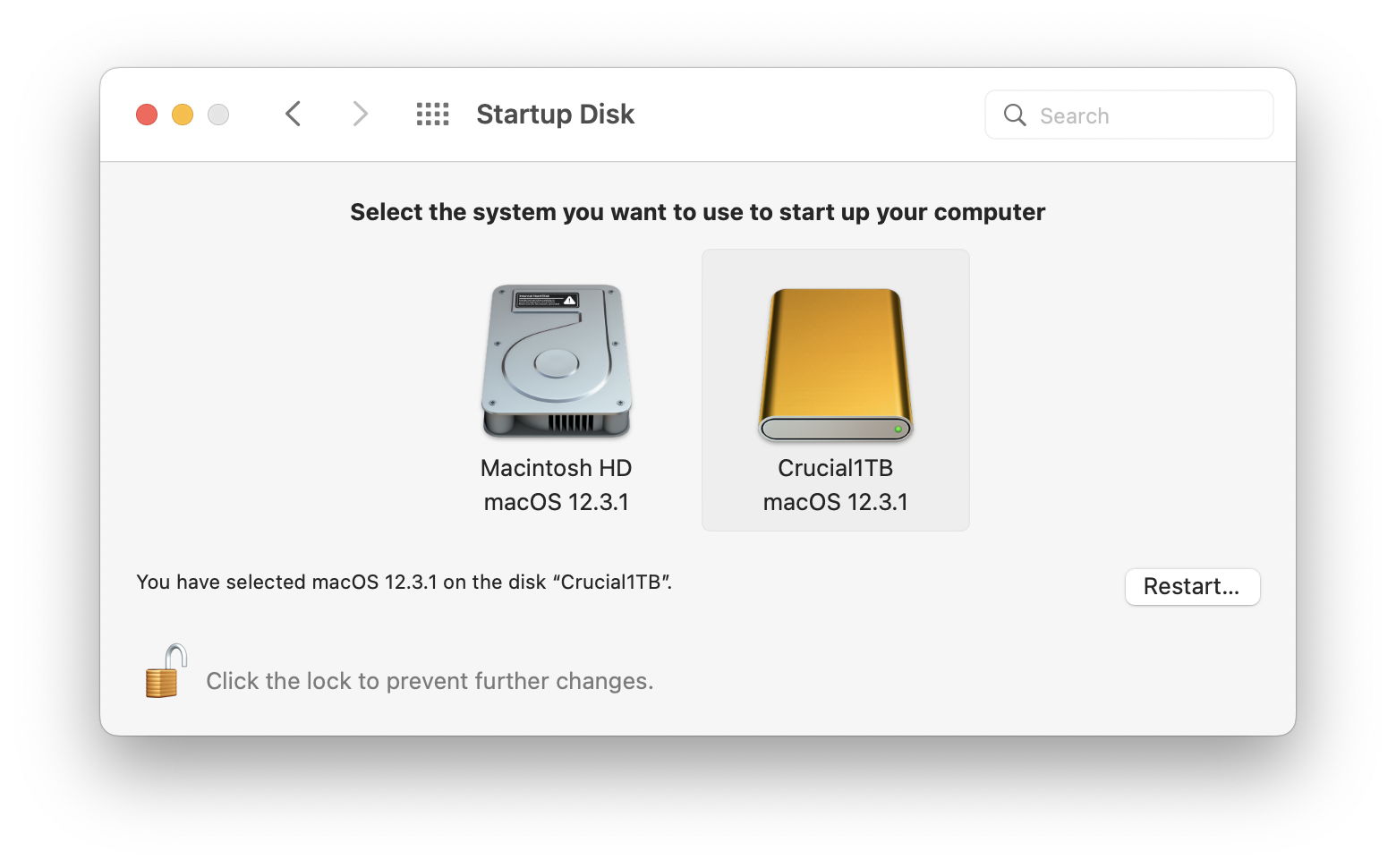Click the "prevent further changes" lock text
Screen dimensions: 1396x868
pyautogui.click(x=430, y=681)
